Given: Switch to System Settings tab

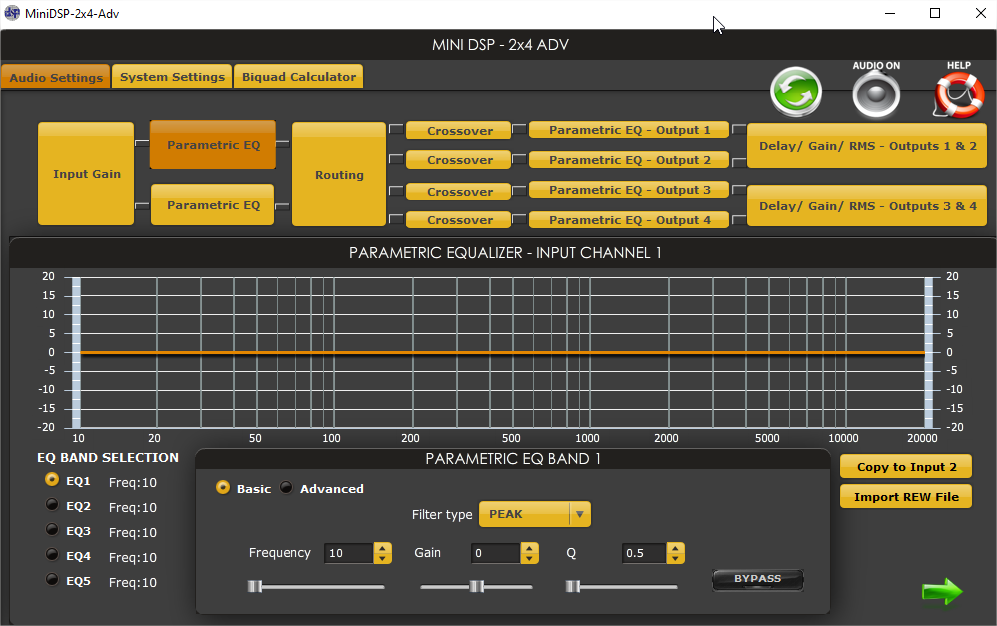Looking at the screenshot, I should (172, 76).
